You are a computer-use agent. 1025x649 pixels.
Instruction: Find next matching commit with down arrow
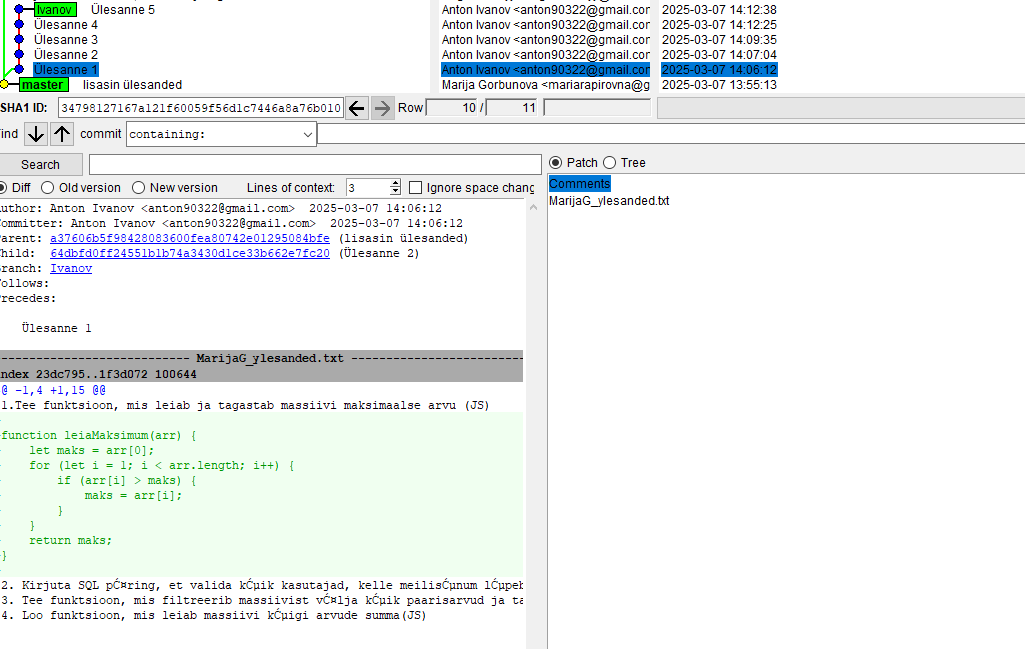click(x=36, y=134)
